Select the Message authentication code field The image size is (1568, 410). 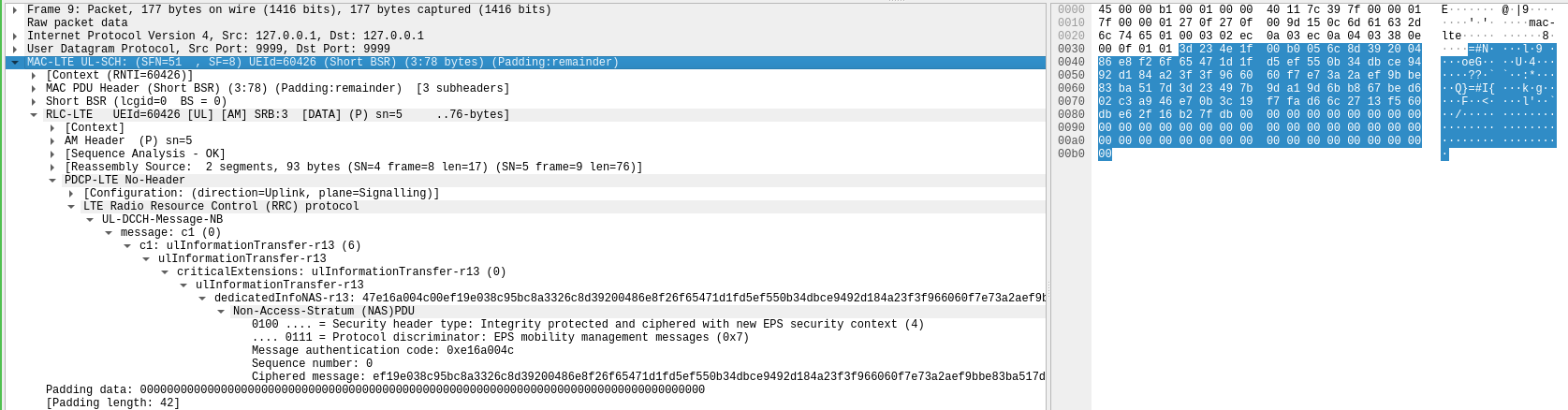pyautogui.click(x=382, y=350)
